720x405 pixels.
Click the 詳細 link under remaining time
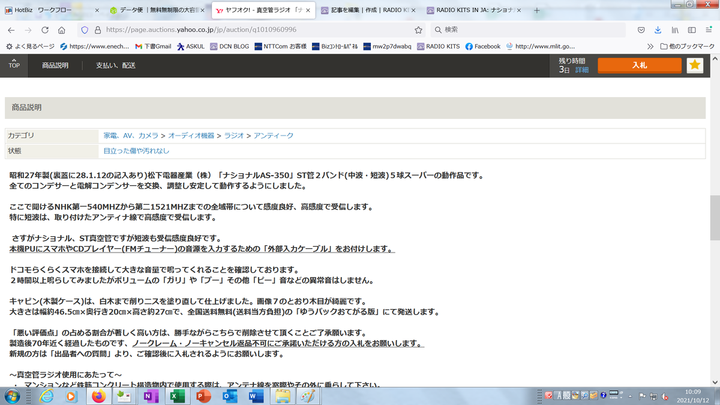[581, 71]
